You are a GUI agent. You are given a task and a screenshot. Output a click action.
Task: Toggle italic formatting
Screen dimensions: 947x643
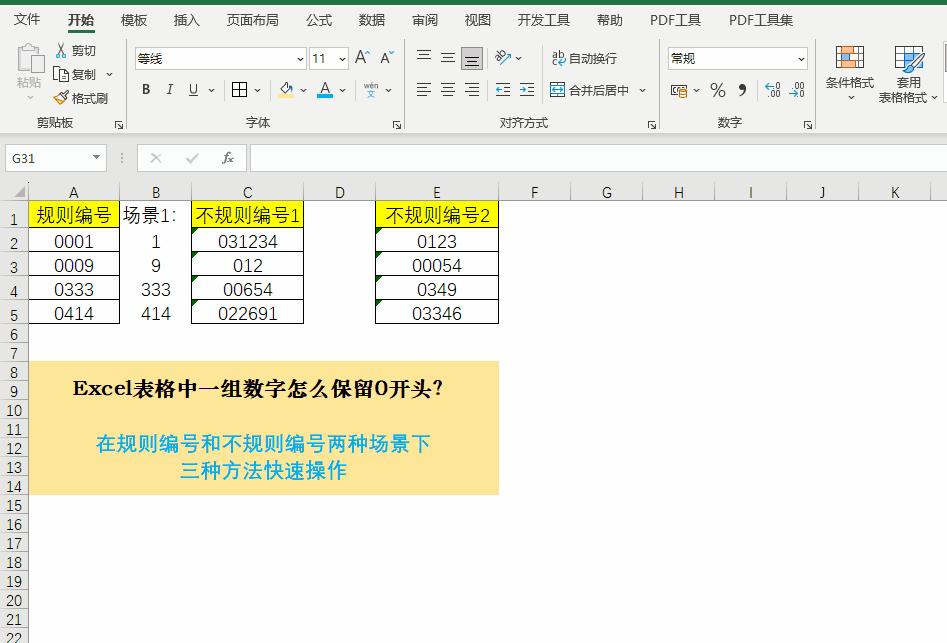pos(170,89)
